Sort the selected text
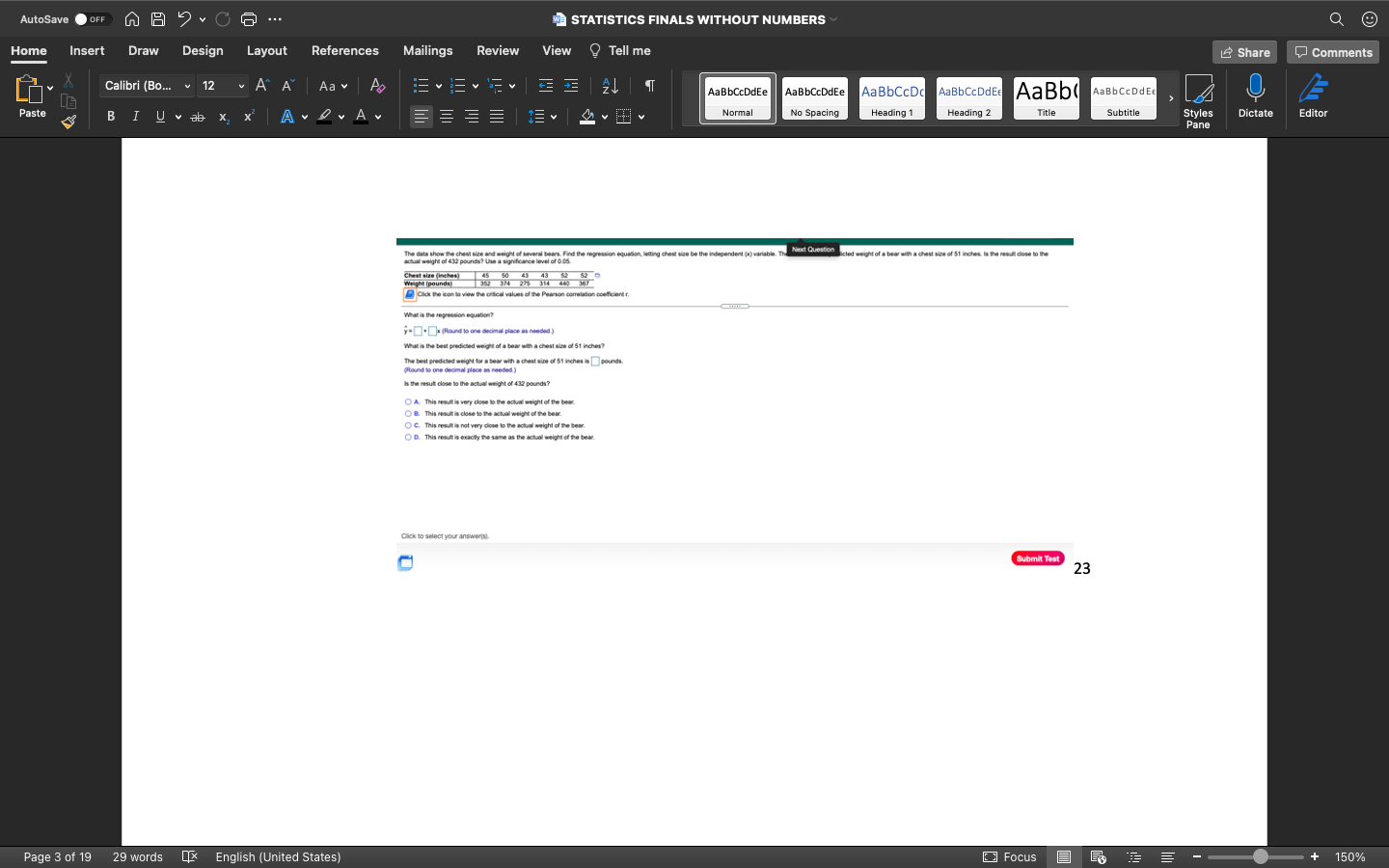 tap(609, 86)
